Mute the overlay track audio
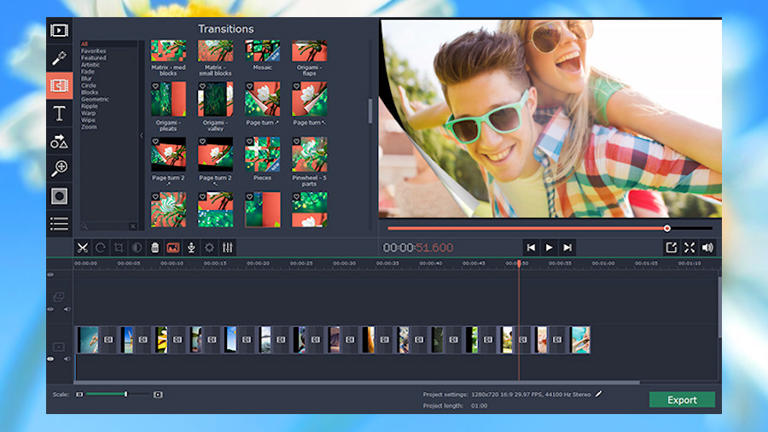 (x=67, y=309)
